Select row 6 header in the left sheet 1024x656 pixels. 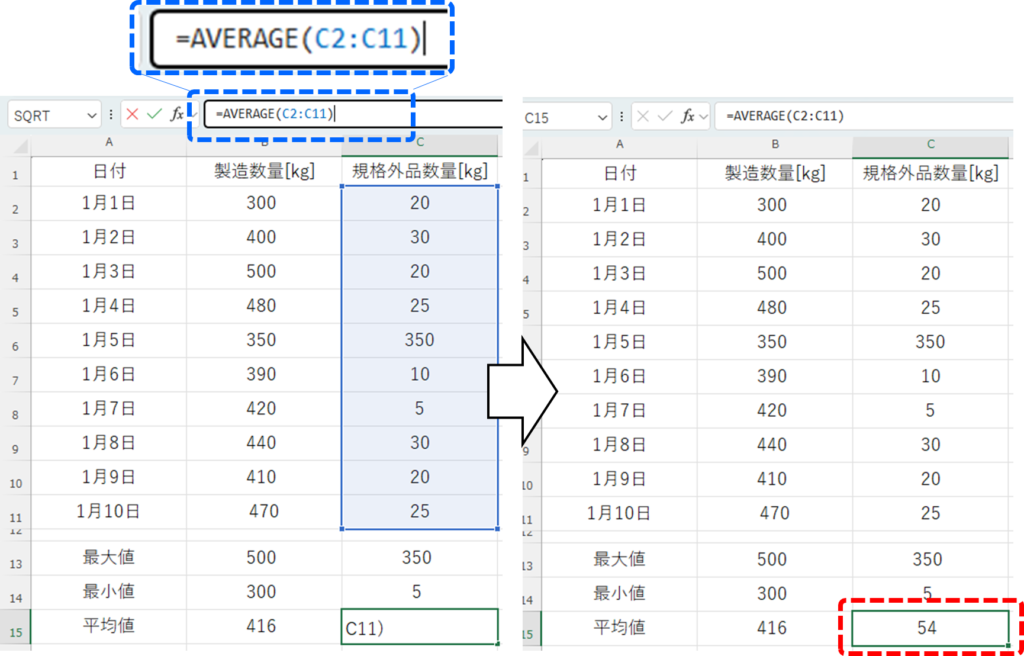(15, 345)
